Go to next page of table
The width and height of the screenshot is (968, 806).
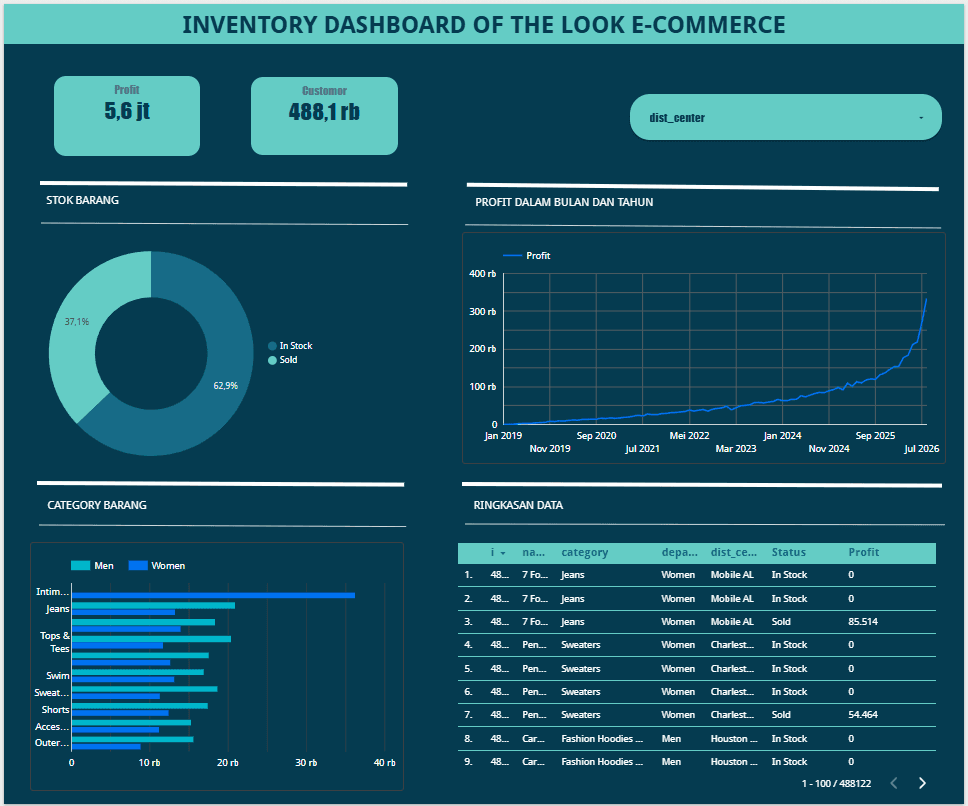click(x=922, y=783)
